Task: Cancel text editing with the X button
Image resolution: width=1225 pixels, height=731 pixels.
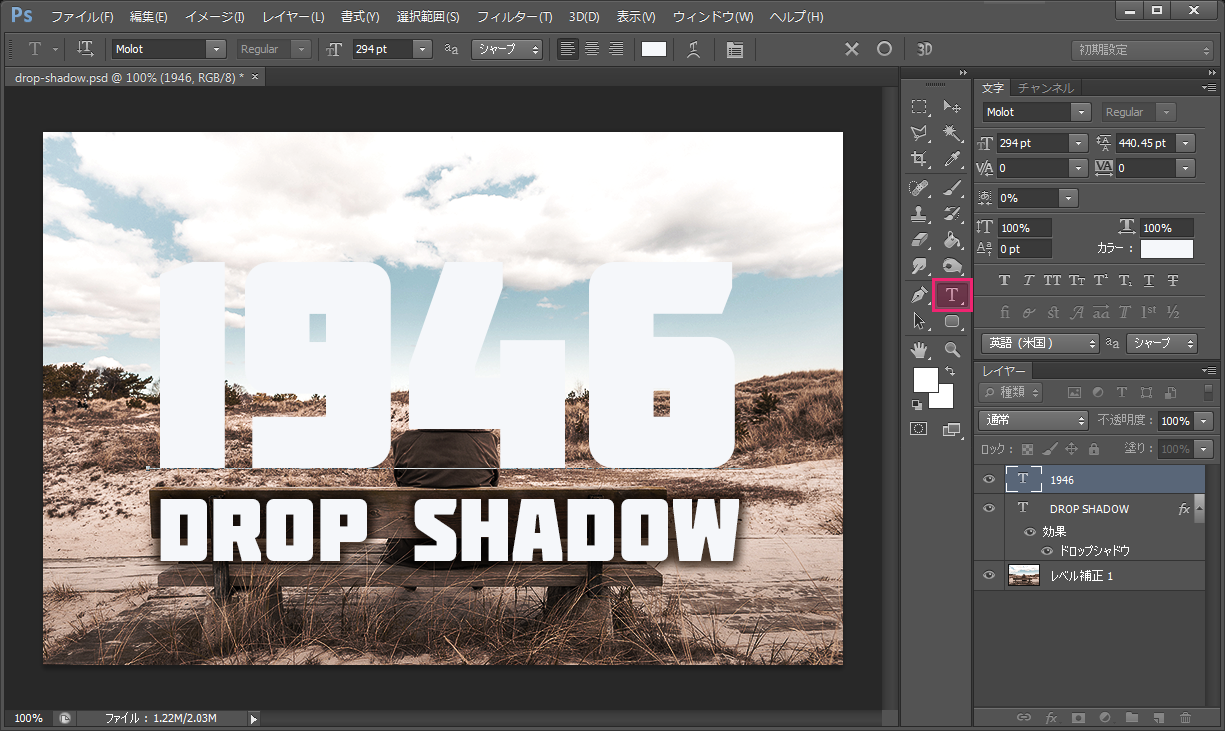Action: click(x=851, y=48)
